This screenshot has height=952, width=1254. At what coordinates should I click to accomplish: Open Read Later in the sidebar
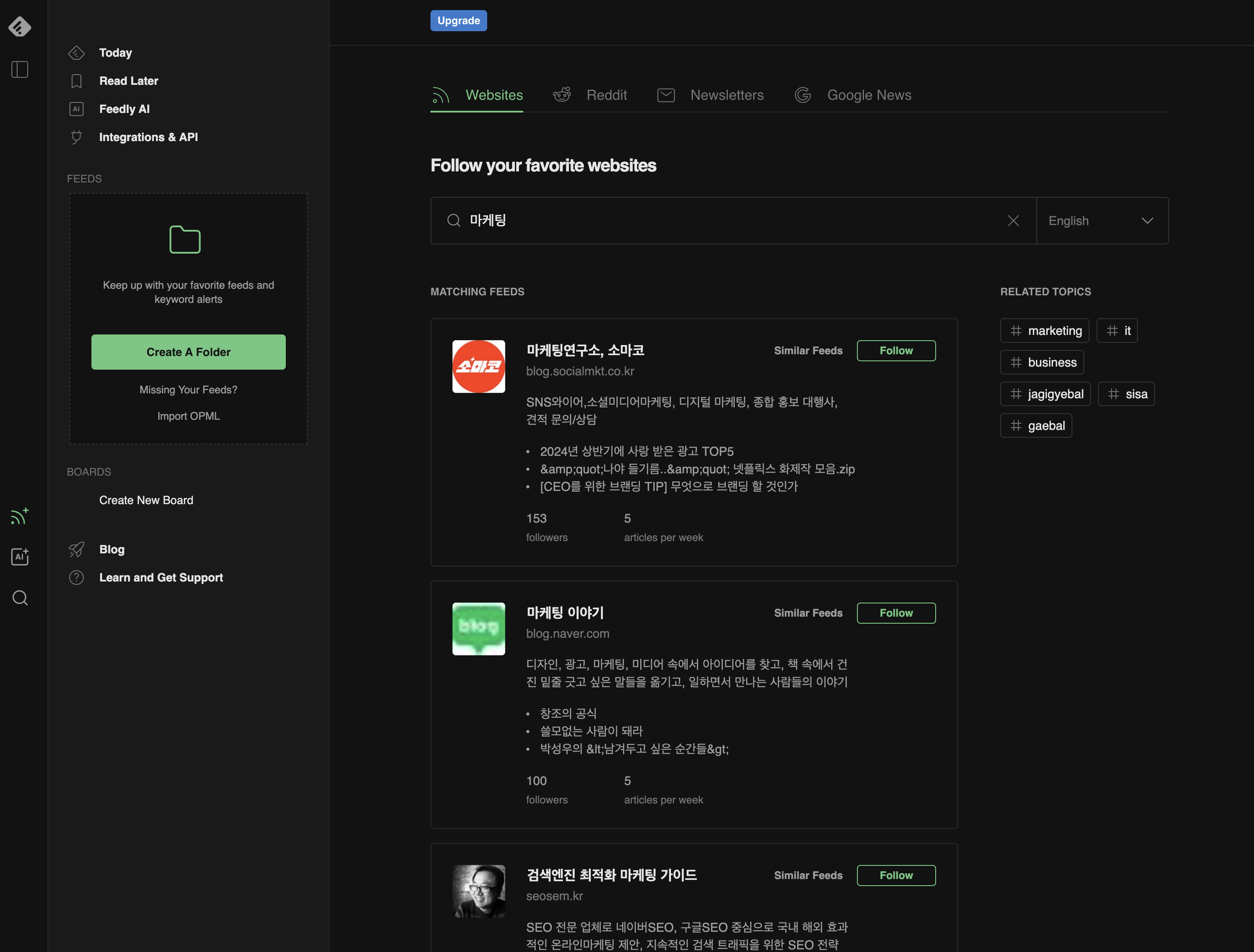[x=129, y=81]
